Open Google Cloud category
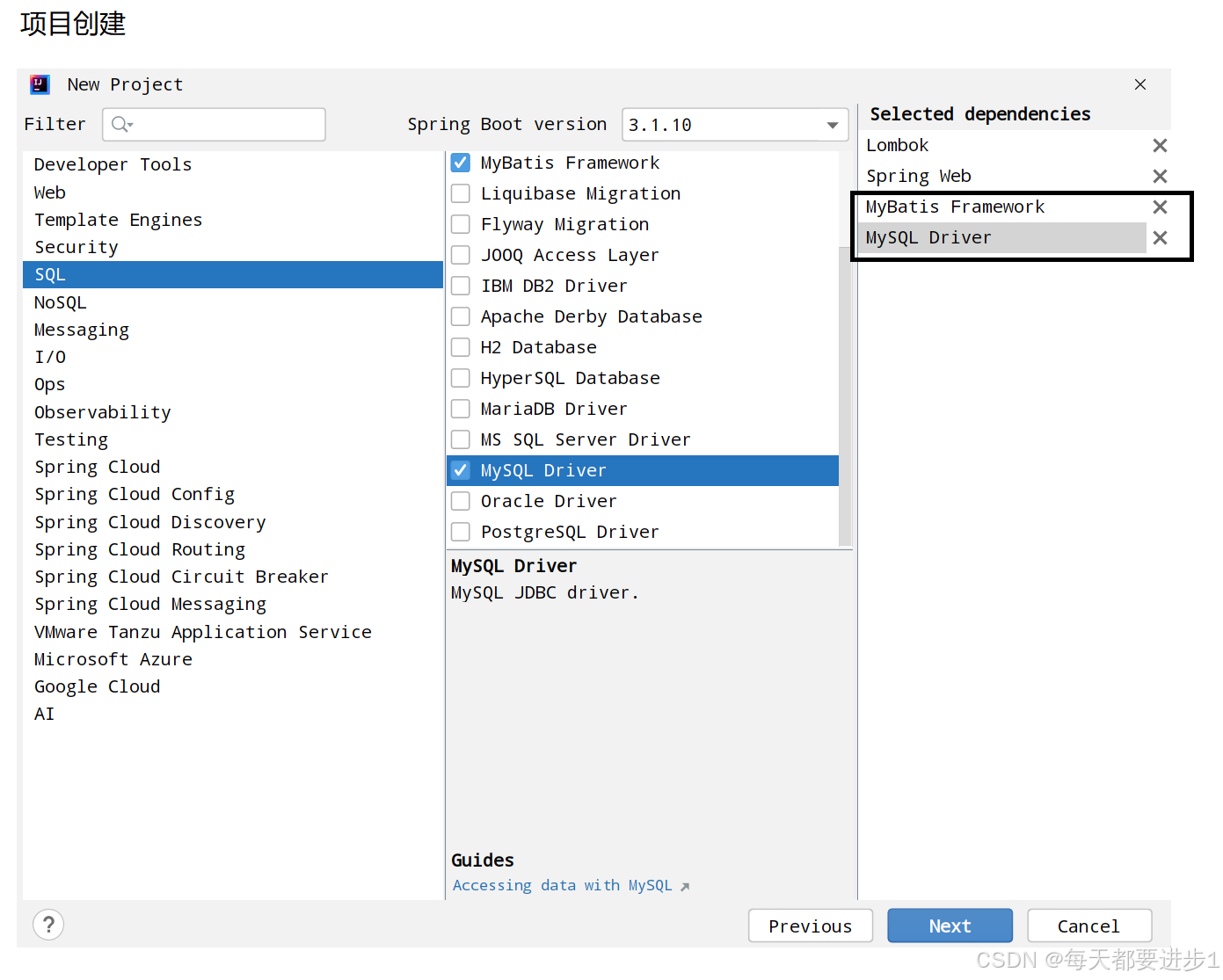The height and width of the screenshot is (980, 1223). 233,686
